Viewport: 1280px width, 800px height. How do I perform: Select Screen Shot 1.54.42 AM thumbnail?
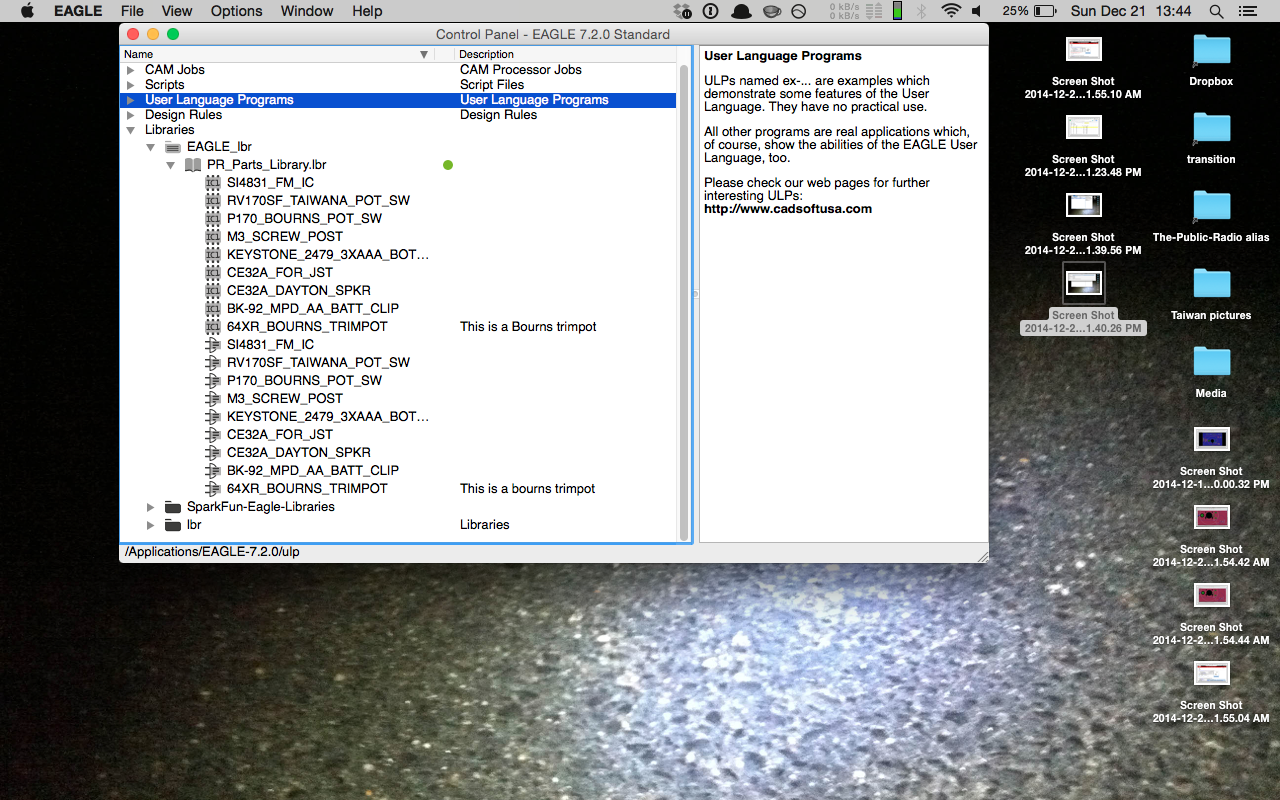pos(1211,518)
